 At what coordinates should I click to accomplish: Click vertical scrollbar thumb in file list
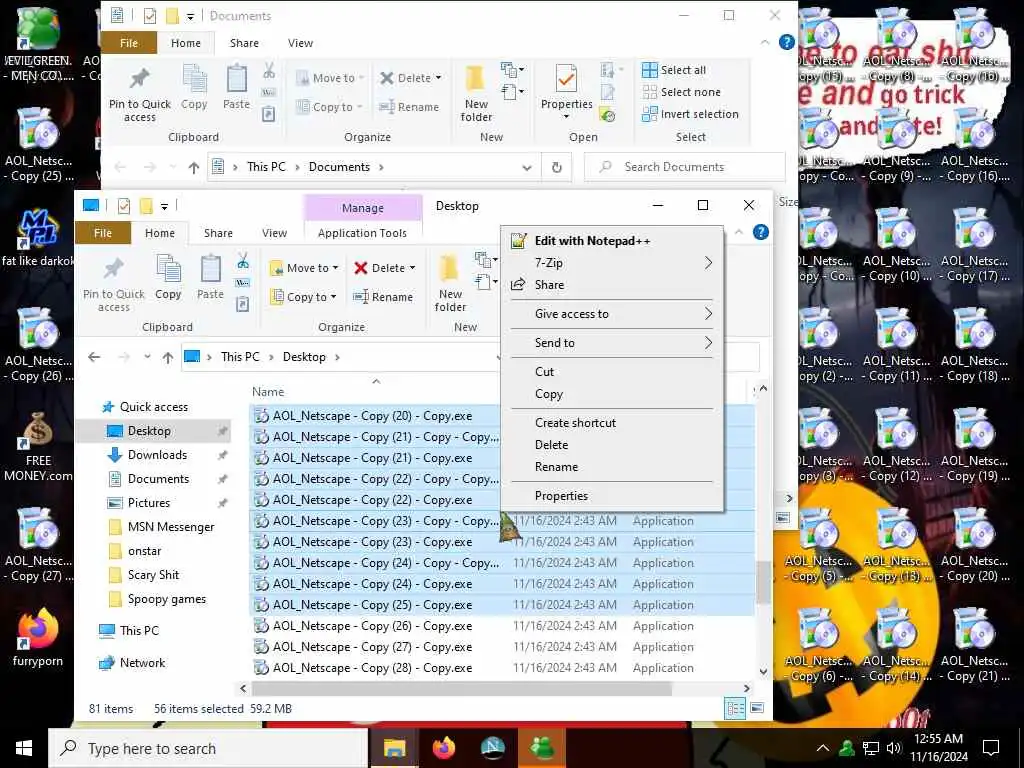click(763, 583)
